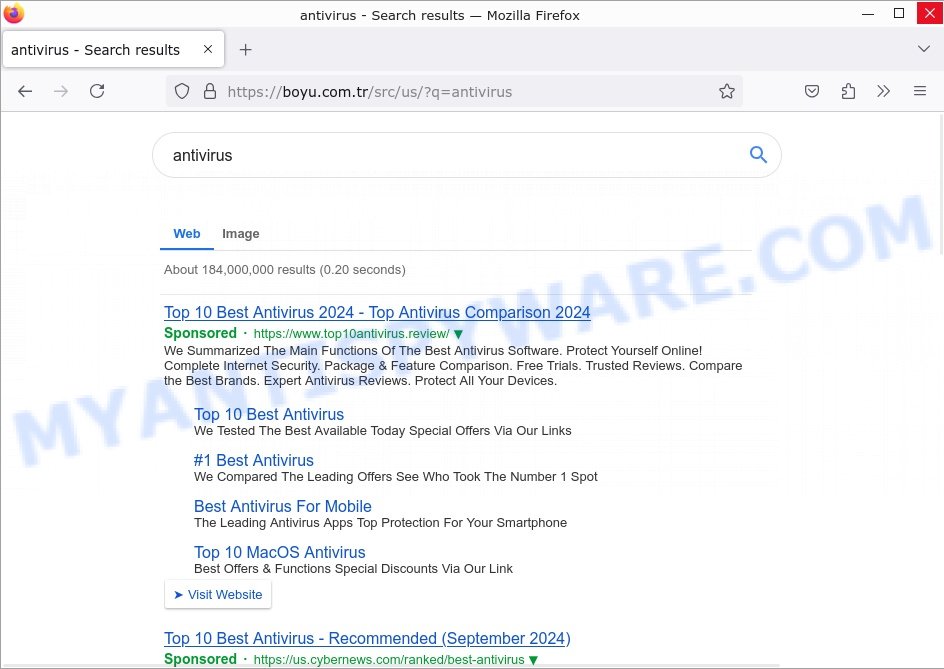Viewport: 944px width, 669px height.
Task: Open #1 Best Antivirus sitelink
Action: click(x=253, y=460)
